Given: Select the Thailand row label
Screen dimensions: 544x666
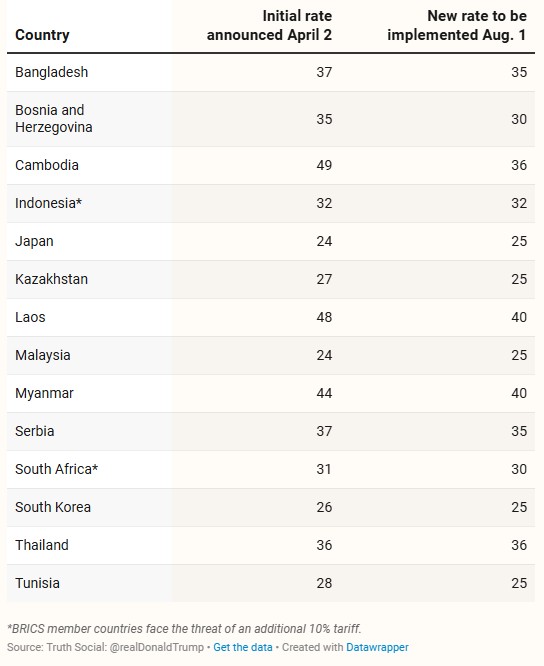Looking at the screenshot, I should point(42,545).
